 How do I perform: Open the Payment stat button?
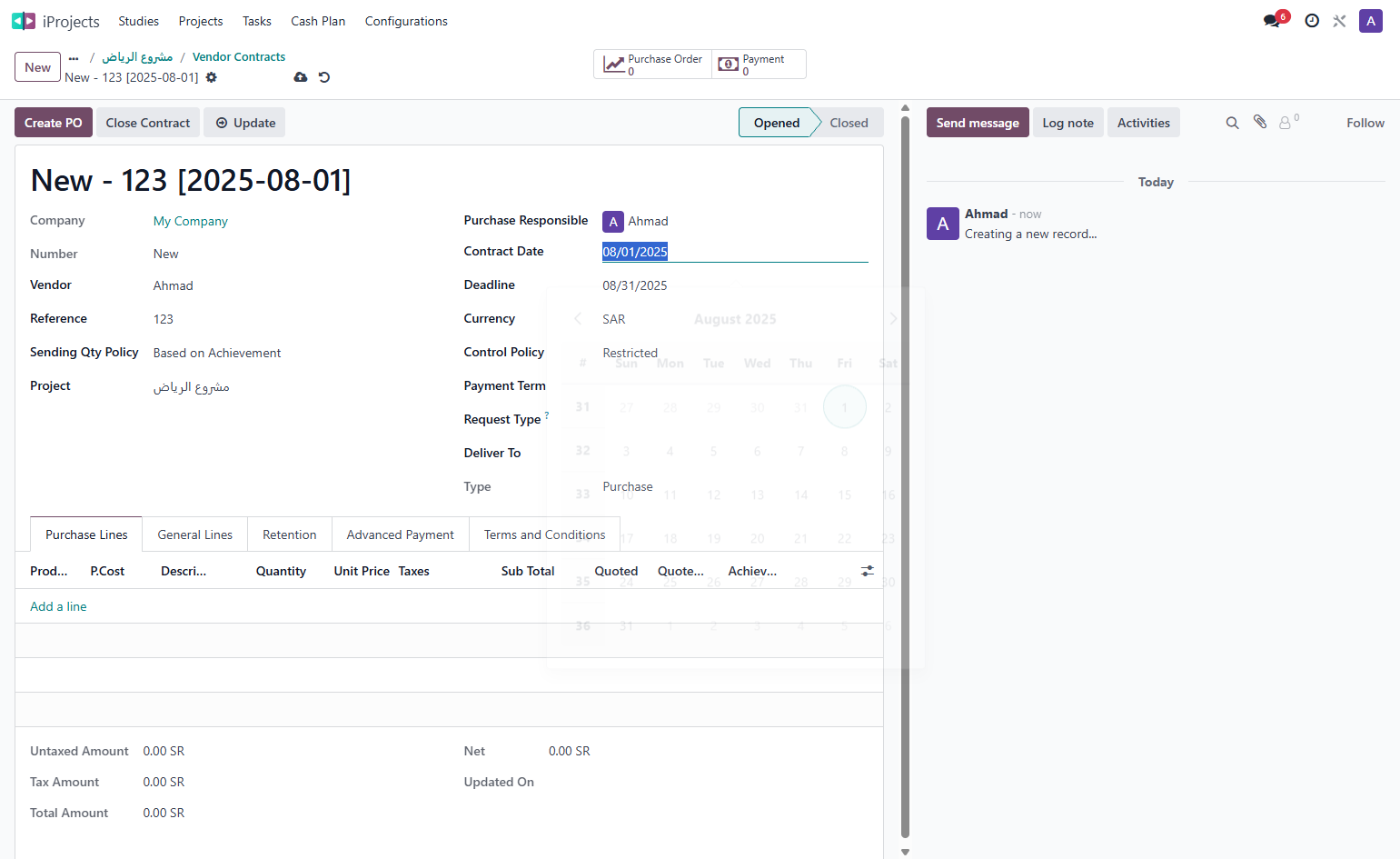pyautogui.click(x=759, y=65)
